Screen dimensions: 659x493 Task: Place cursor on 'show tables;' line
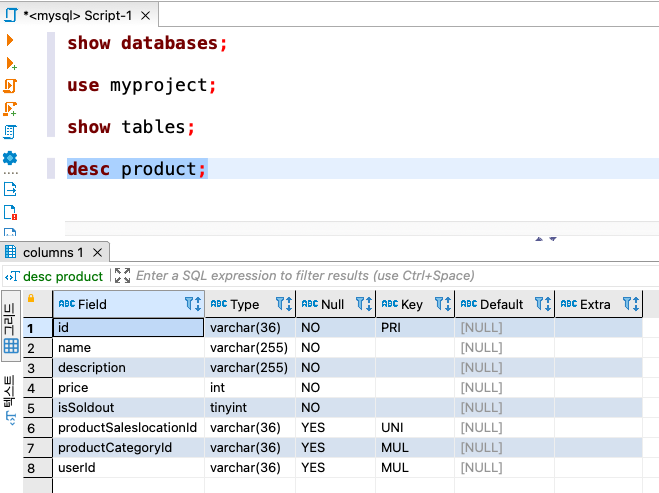[131, 127]
